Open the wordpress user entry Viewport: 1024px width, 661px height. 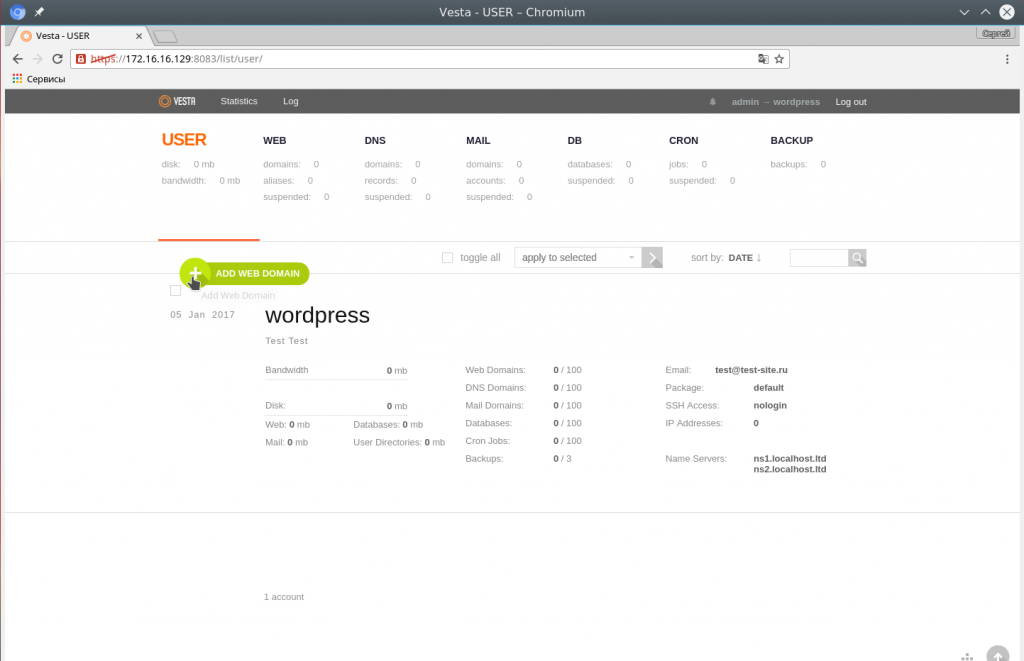(x=317, y=316)
